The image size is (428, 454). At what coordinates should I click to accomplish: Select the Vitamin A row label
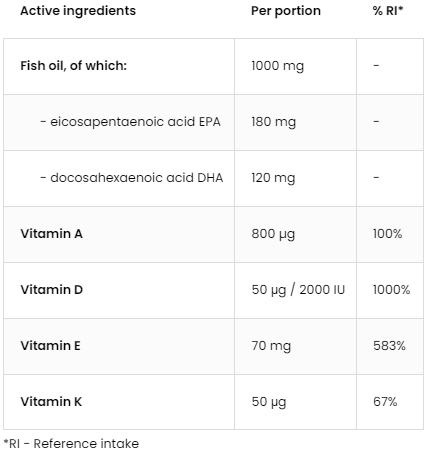(51, 234)
